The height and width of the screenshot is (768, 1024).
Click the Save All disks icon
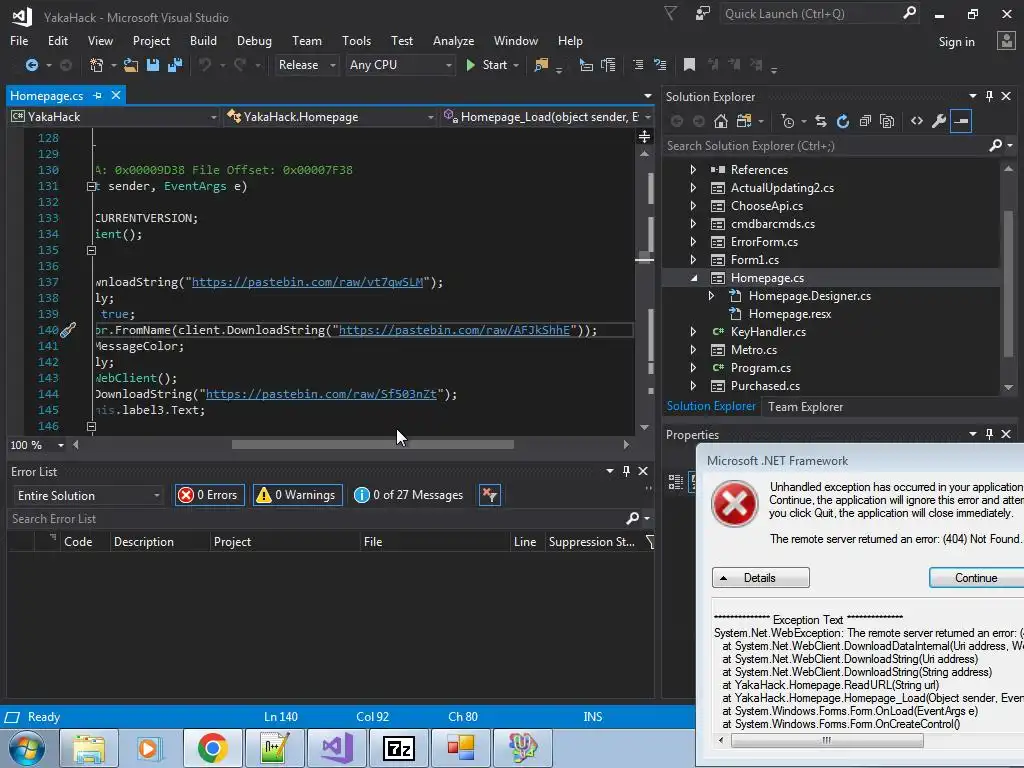[175, 65]
